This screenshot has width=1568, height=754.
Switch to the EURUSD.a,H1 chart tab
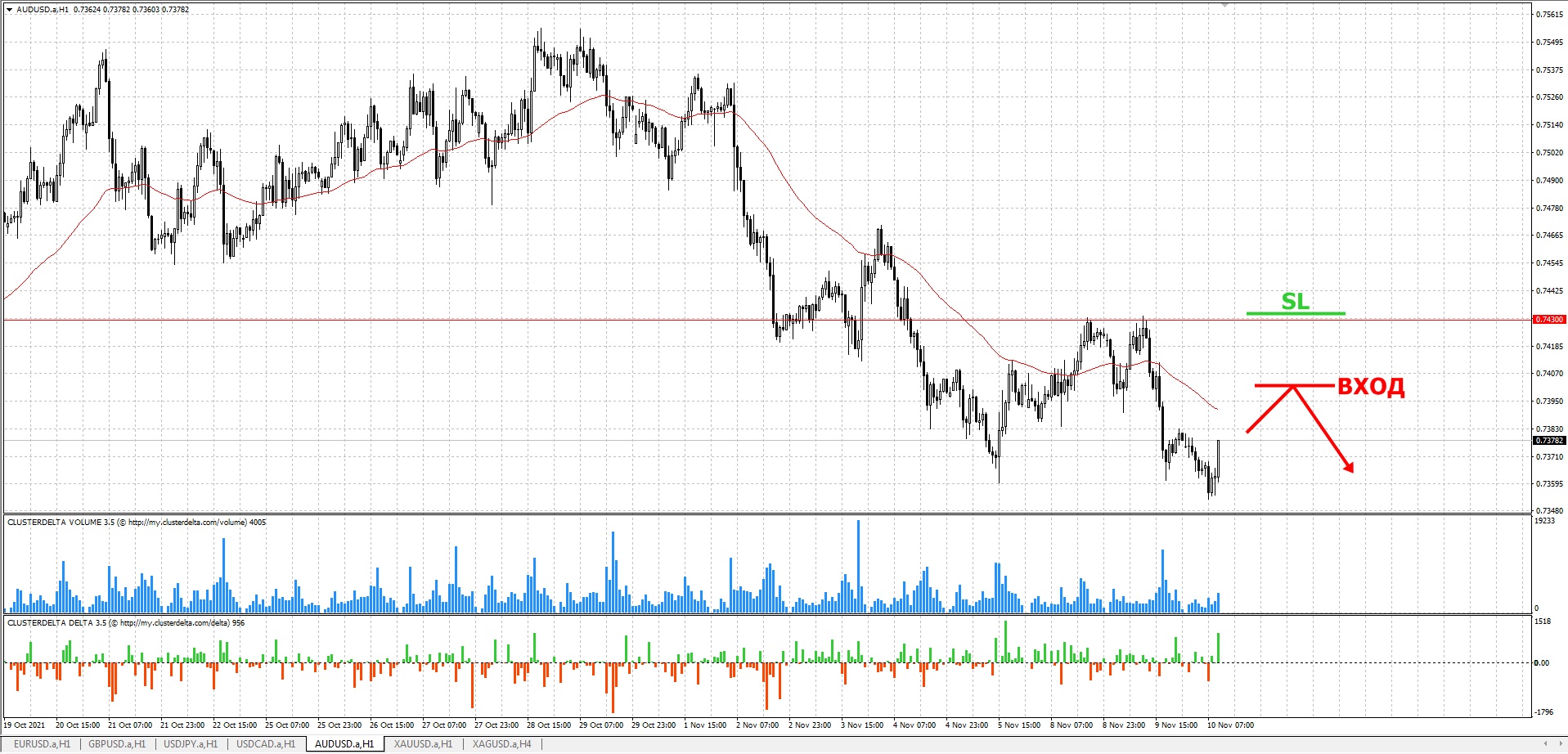click(43, 744)
